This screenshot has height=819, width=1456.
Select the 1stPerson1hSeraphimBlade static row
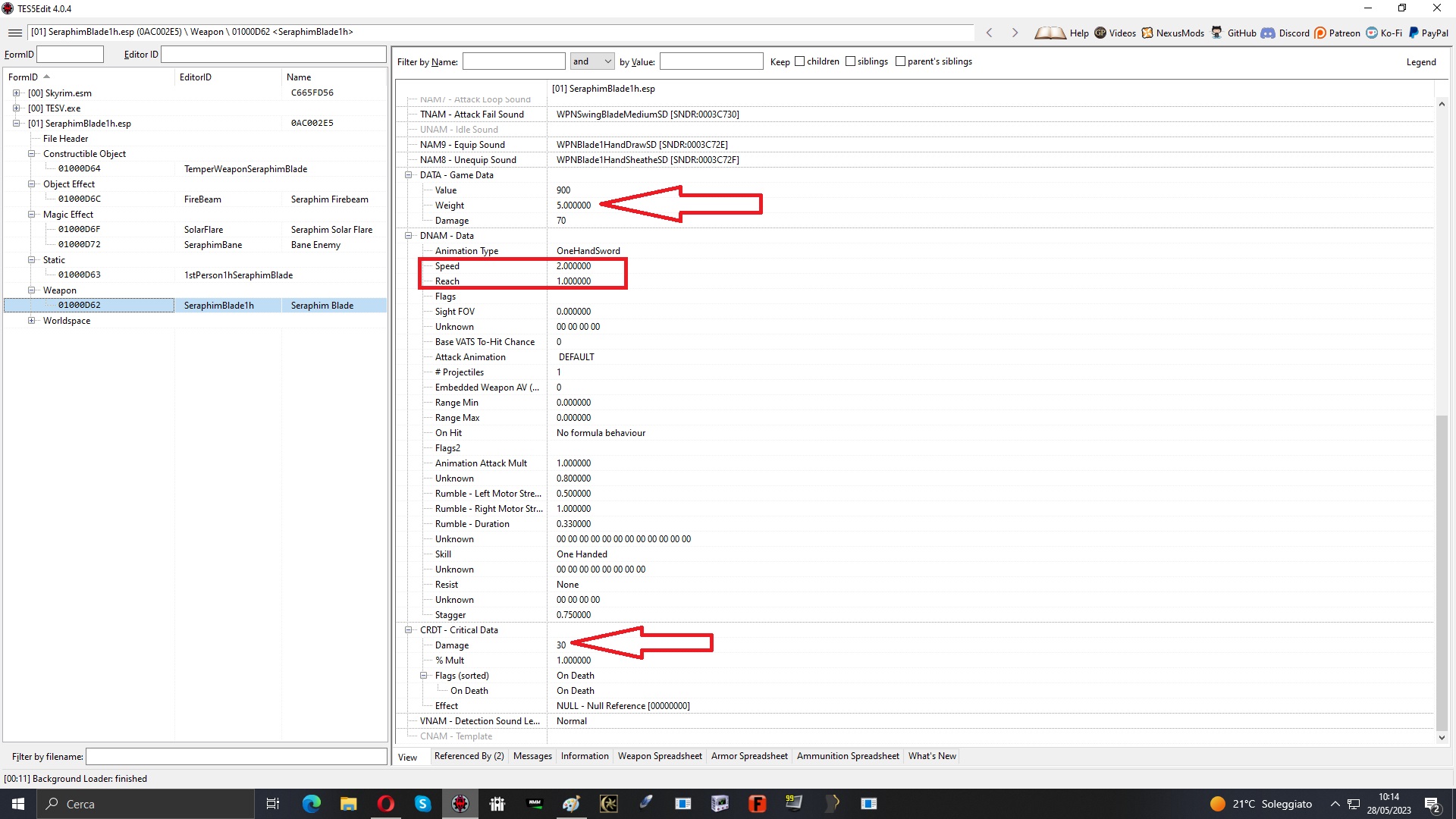click(196, 275)
